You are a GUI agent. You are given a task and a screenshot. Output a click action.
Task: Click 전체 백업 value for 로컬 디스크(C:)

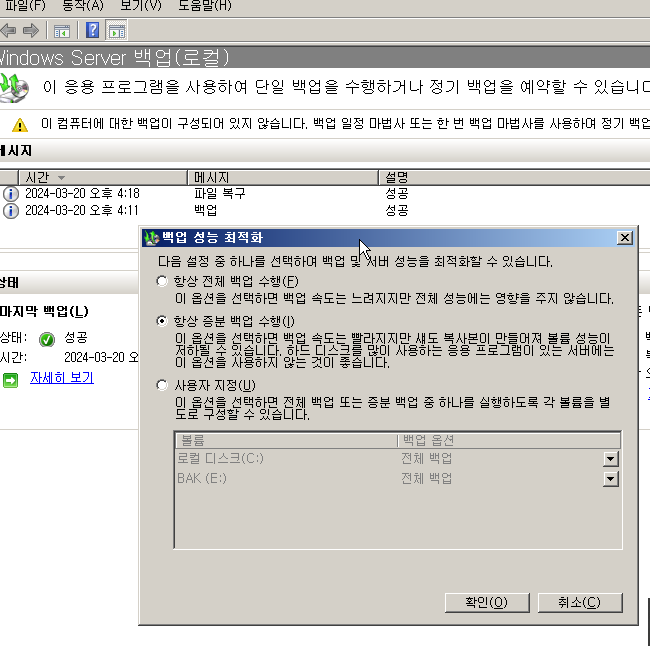tap(426, 459)
